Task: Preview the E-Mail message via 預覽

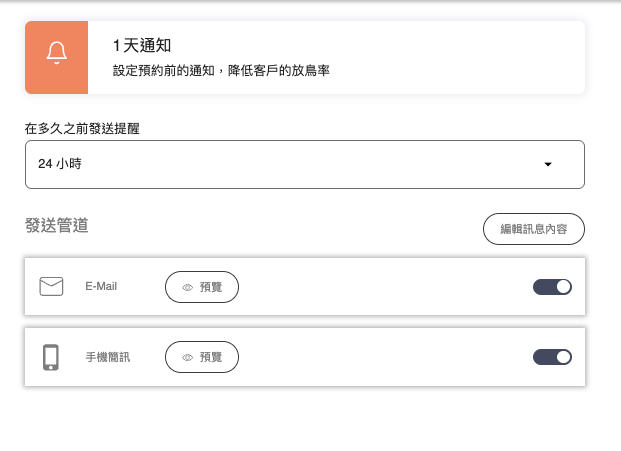Action: pyautogui.click(x=202, y=287)
